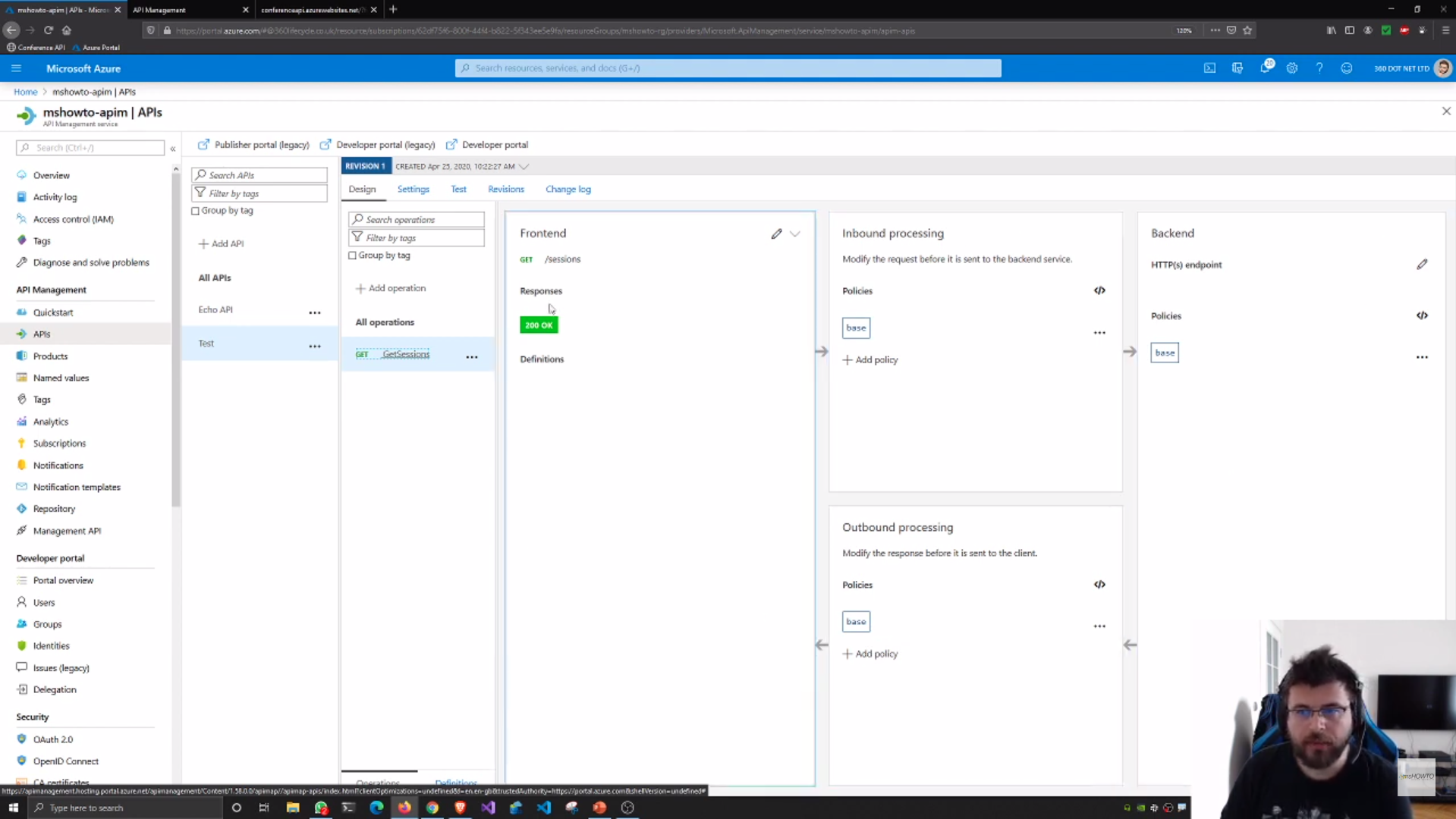Close the mshowto-apim blade
Viewport: 1456px width, 819px height.
click(x=1446, y=111)
